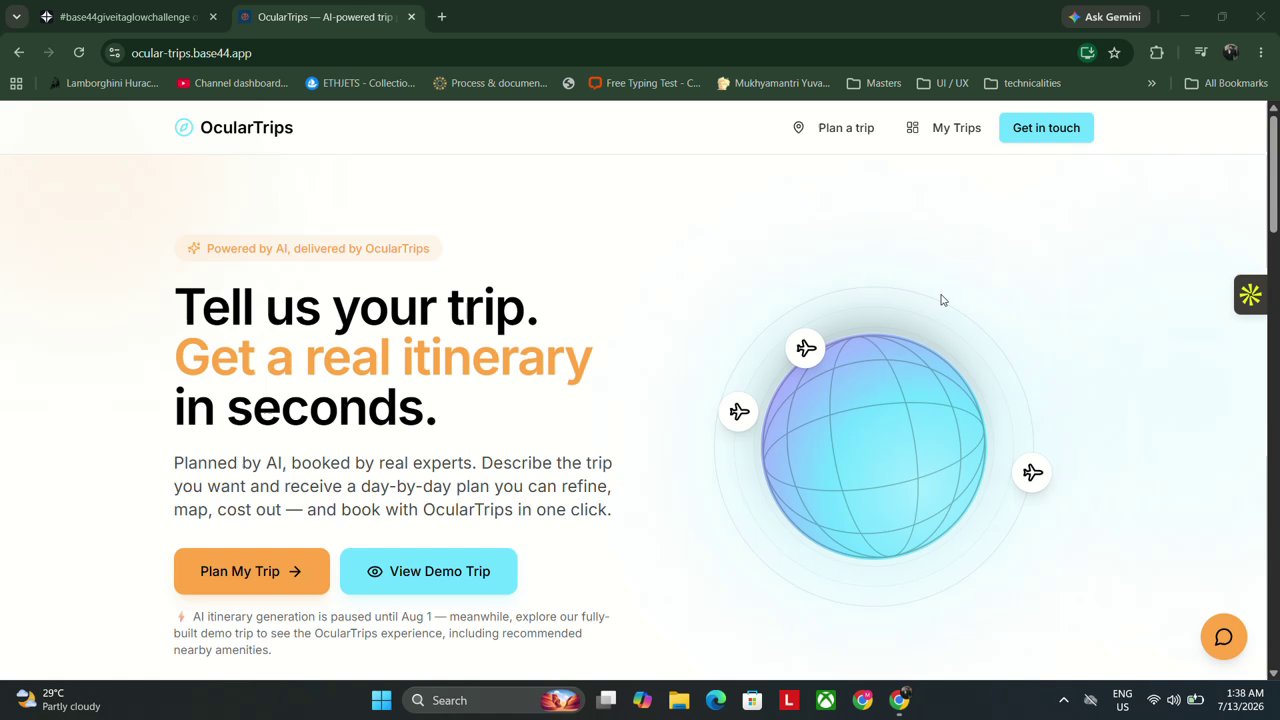Click the OcularTrips compass logo icon
1280x720 pixels.
[x=183, y=127]
